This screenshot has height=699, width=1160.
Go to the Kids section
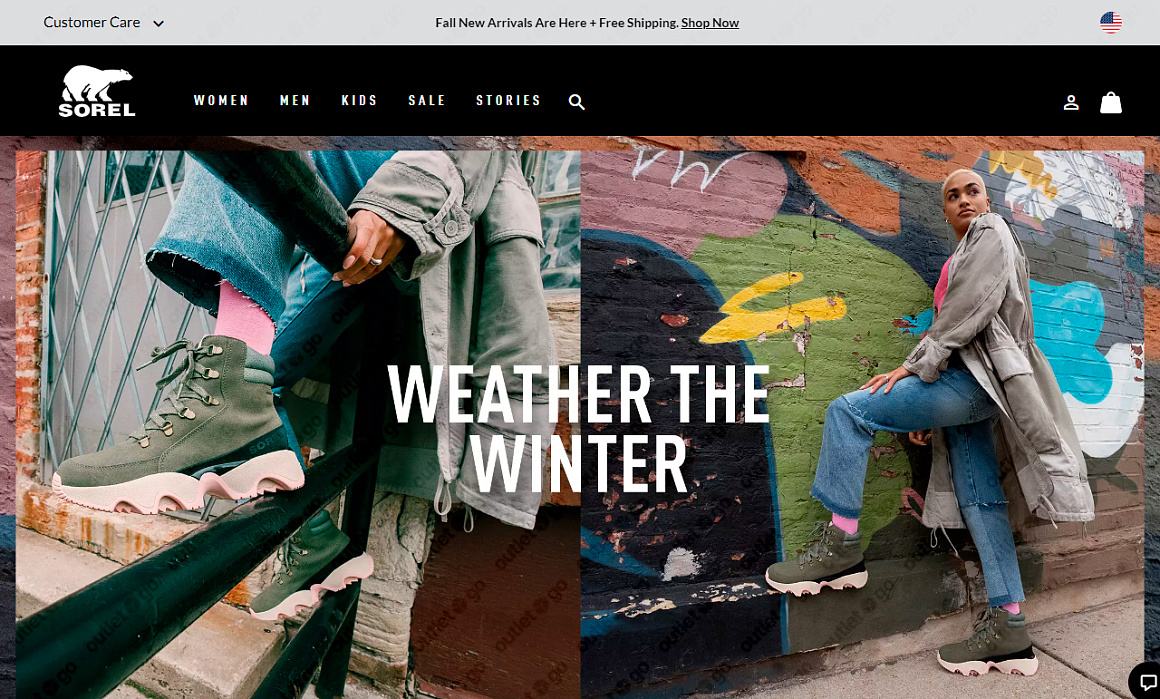pyautogui.click(x=360, y=101)
